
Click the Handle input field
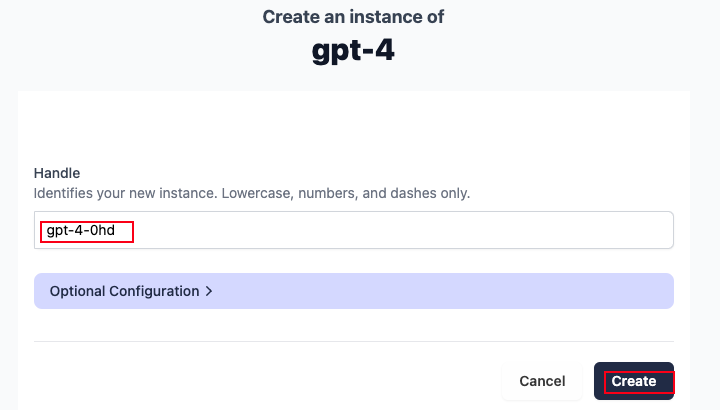[x=353, y=230]
